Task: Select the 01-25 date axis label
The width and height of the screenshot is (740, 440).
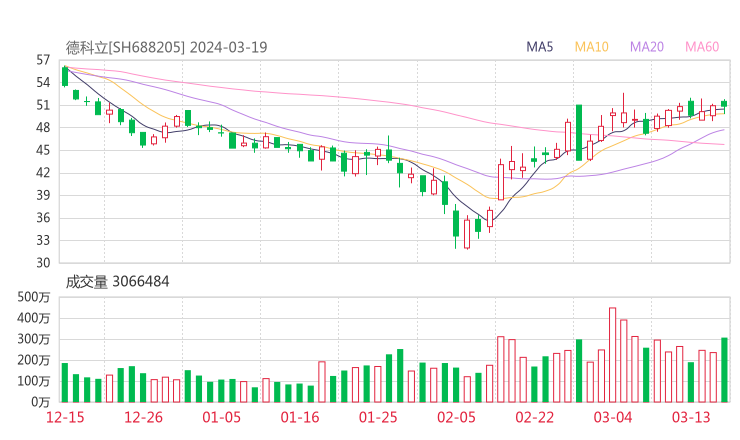Action: tap(378, 416)
